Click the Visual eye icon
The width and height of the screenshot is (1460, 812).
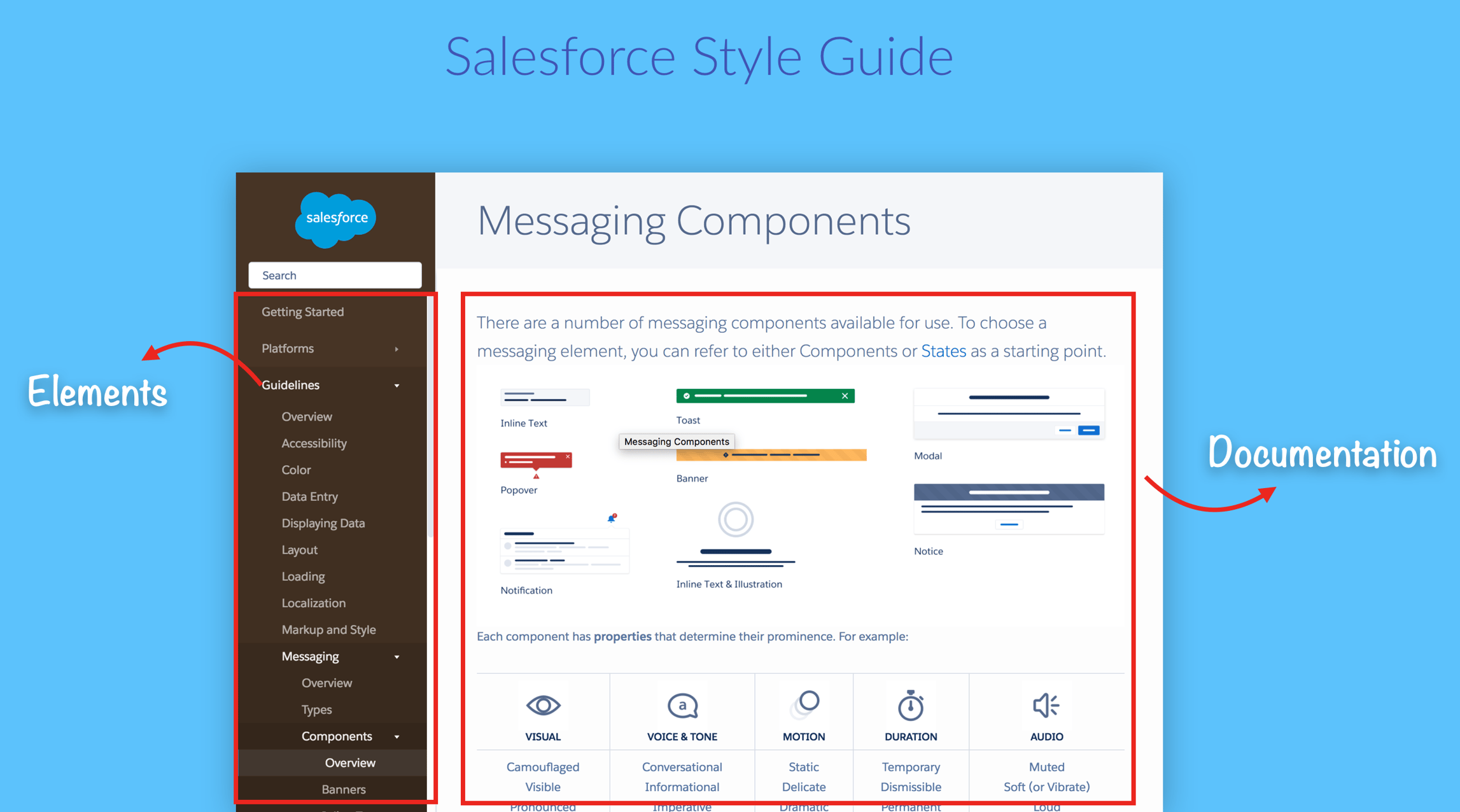[x=543, y=705]
